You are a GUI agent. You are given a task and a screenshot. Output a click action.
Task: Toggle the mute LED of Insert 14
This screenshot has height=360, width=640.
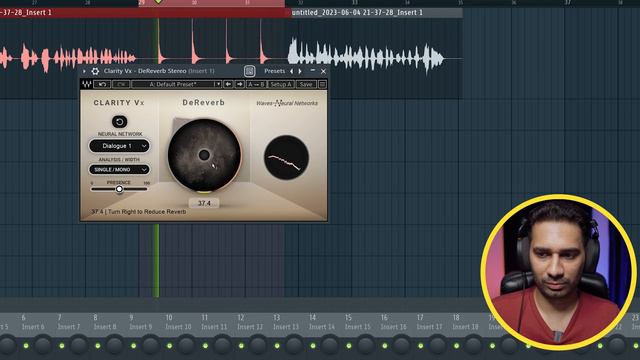coord(313,346)
